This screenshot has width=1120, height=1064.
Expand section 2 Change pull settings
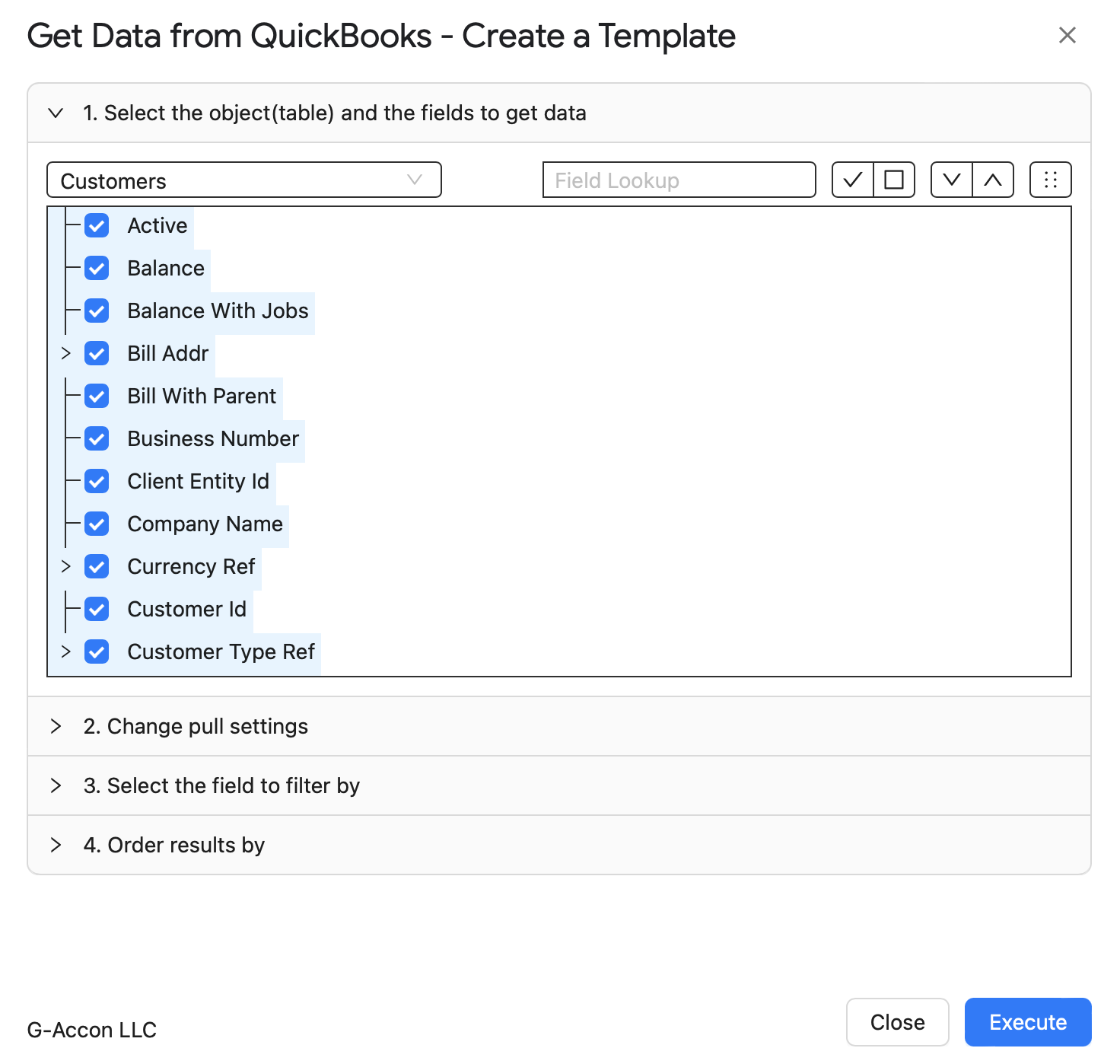pos(559,726)
